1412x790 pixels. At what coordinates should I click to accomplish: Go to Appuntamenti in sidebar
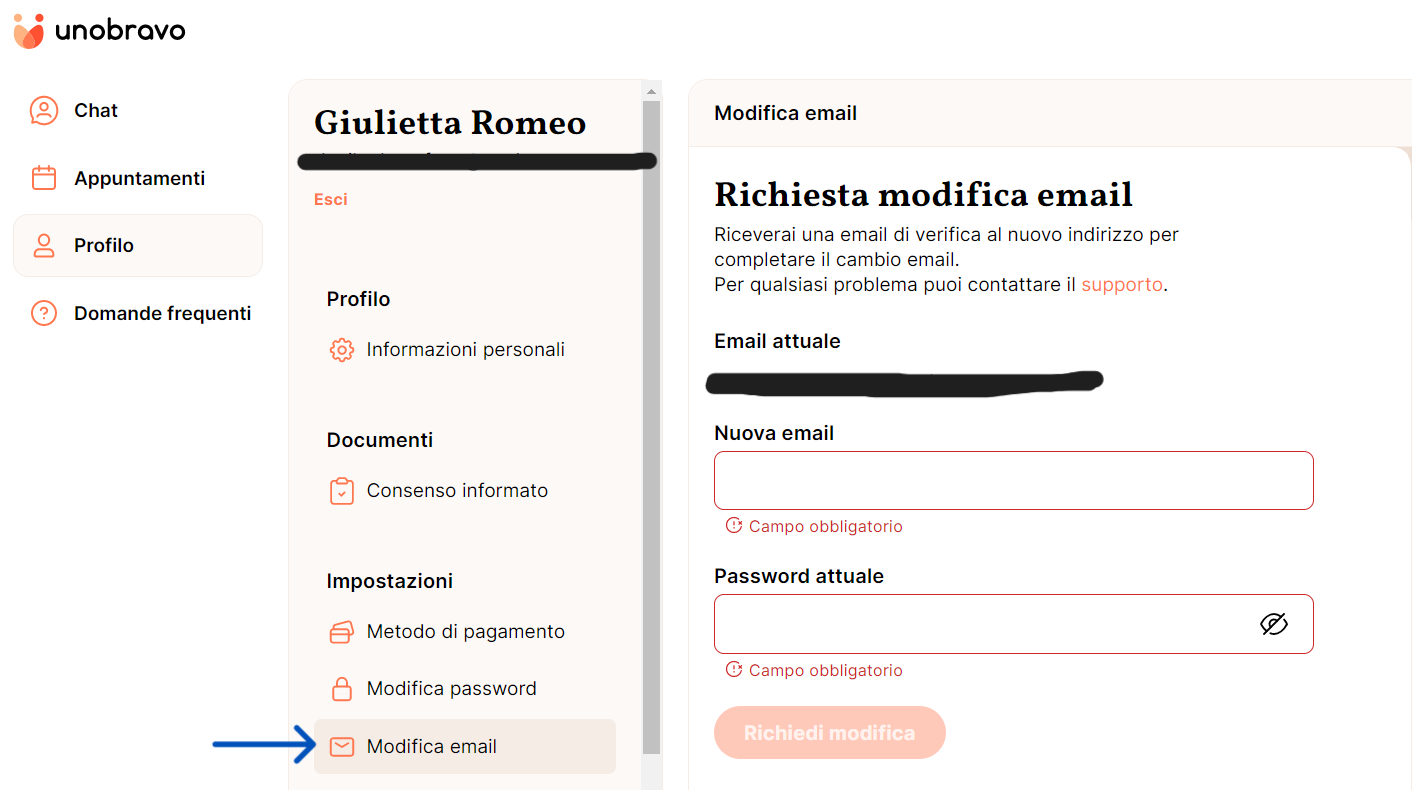[x=139, y=178]
